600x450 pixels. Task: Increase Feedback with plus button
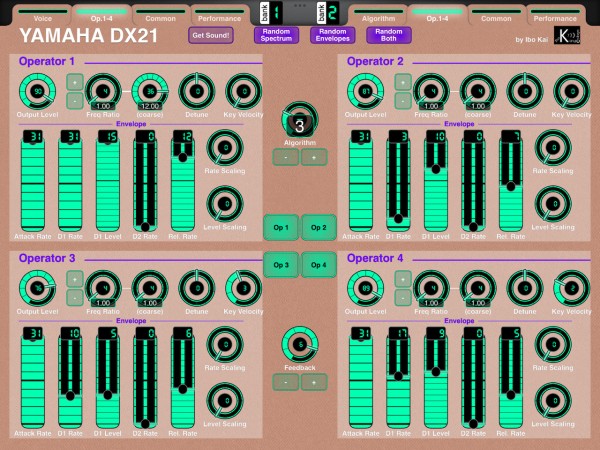click(x=314, y=382)
